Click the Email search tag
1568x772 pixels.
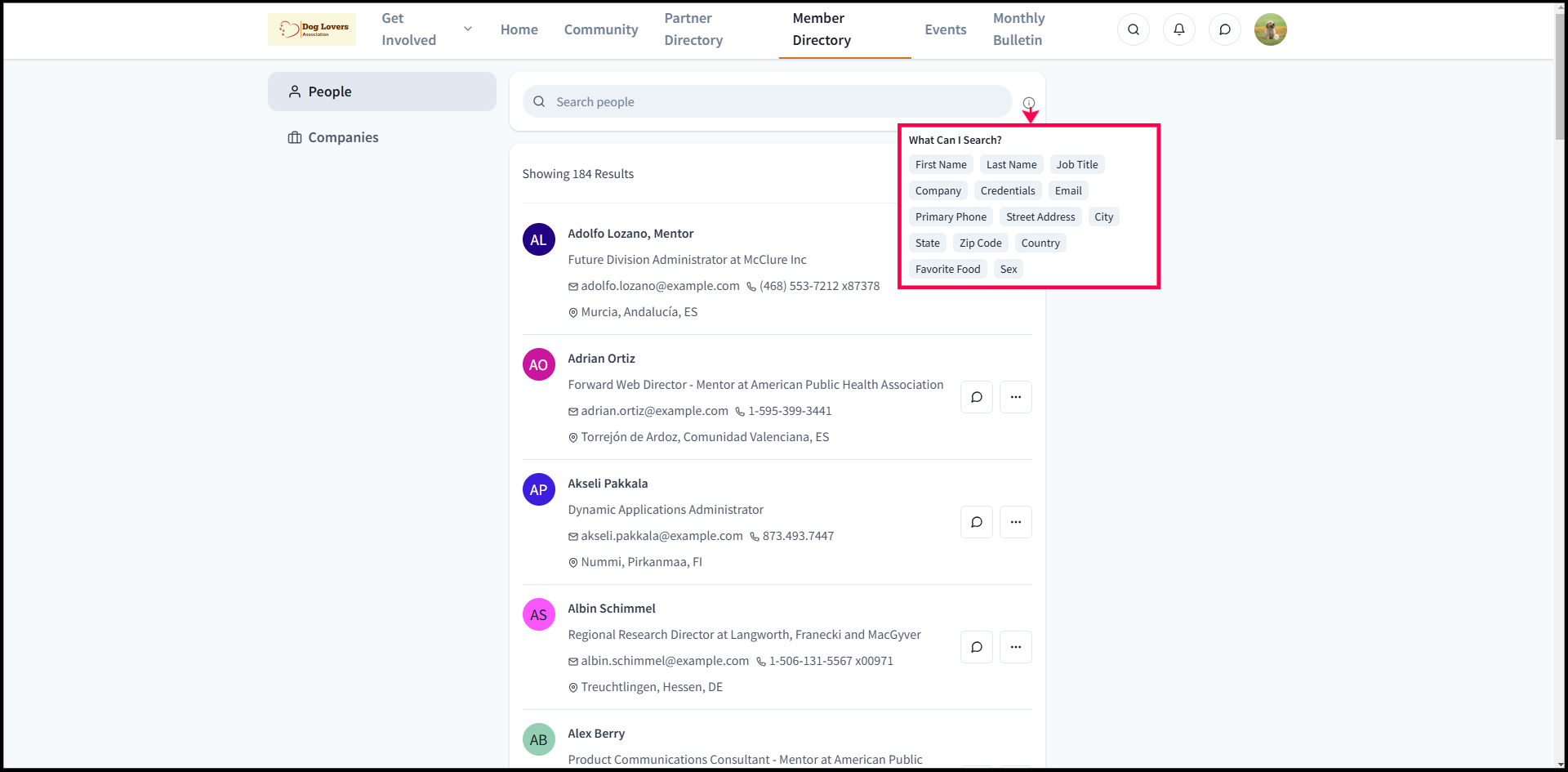pos(1068,190)
